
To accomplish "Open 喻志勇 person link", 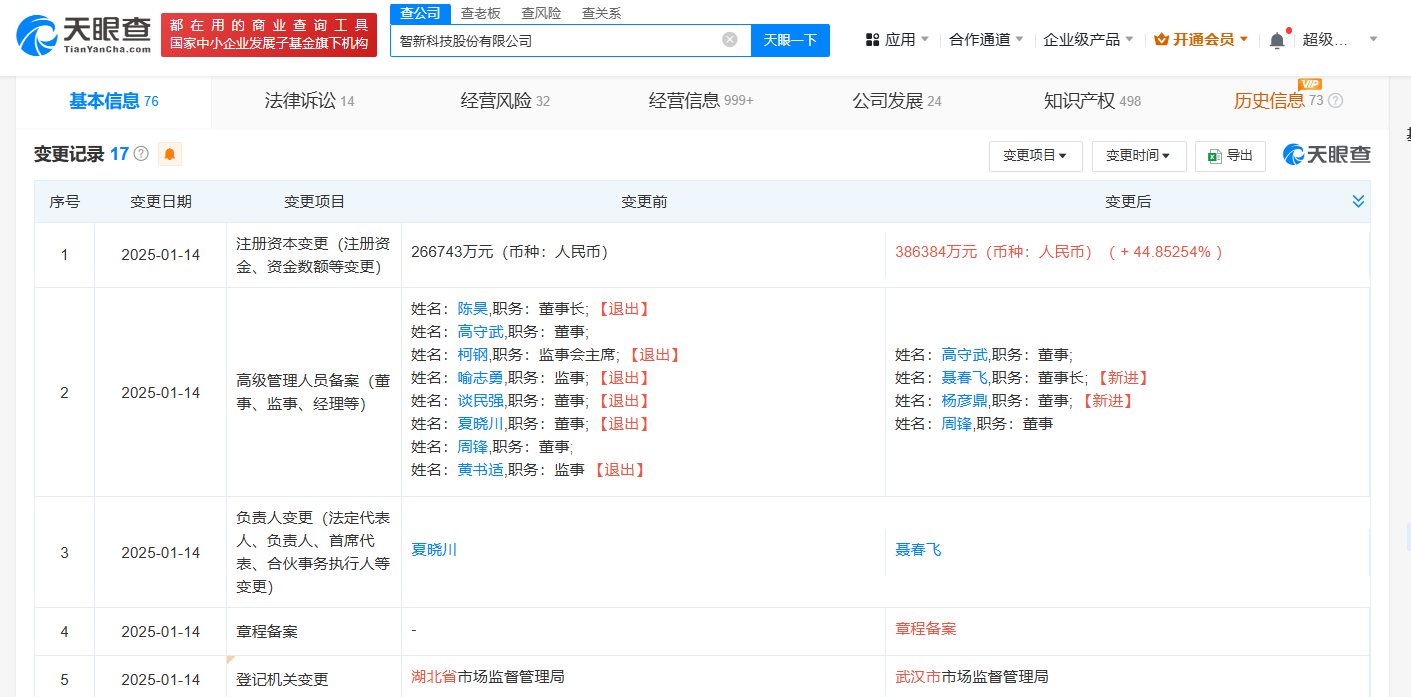I will point(481,378).
